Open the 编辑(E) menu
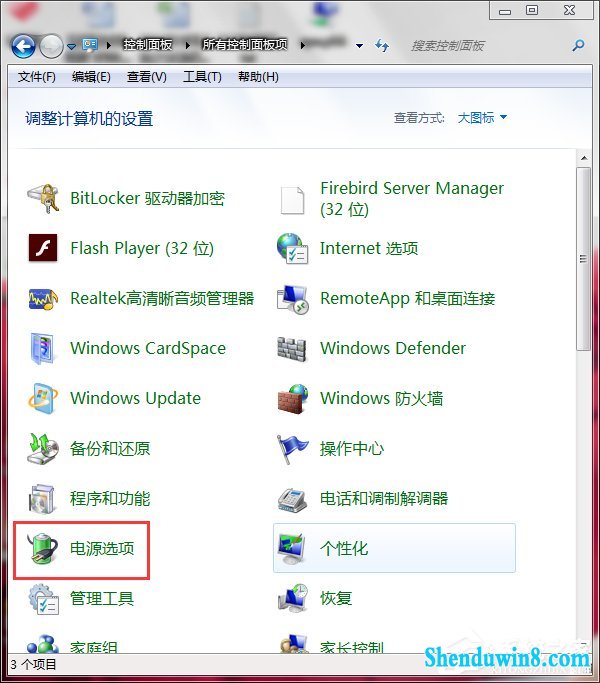 [91, 77]
